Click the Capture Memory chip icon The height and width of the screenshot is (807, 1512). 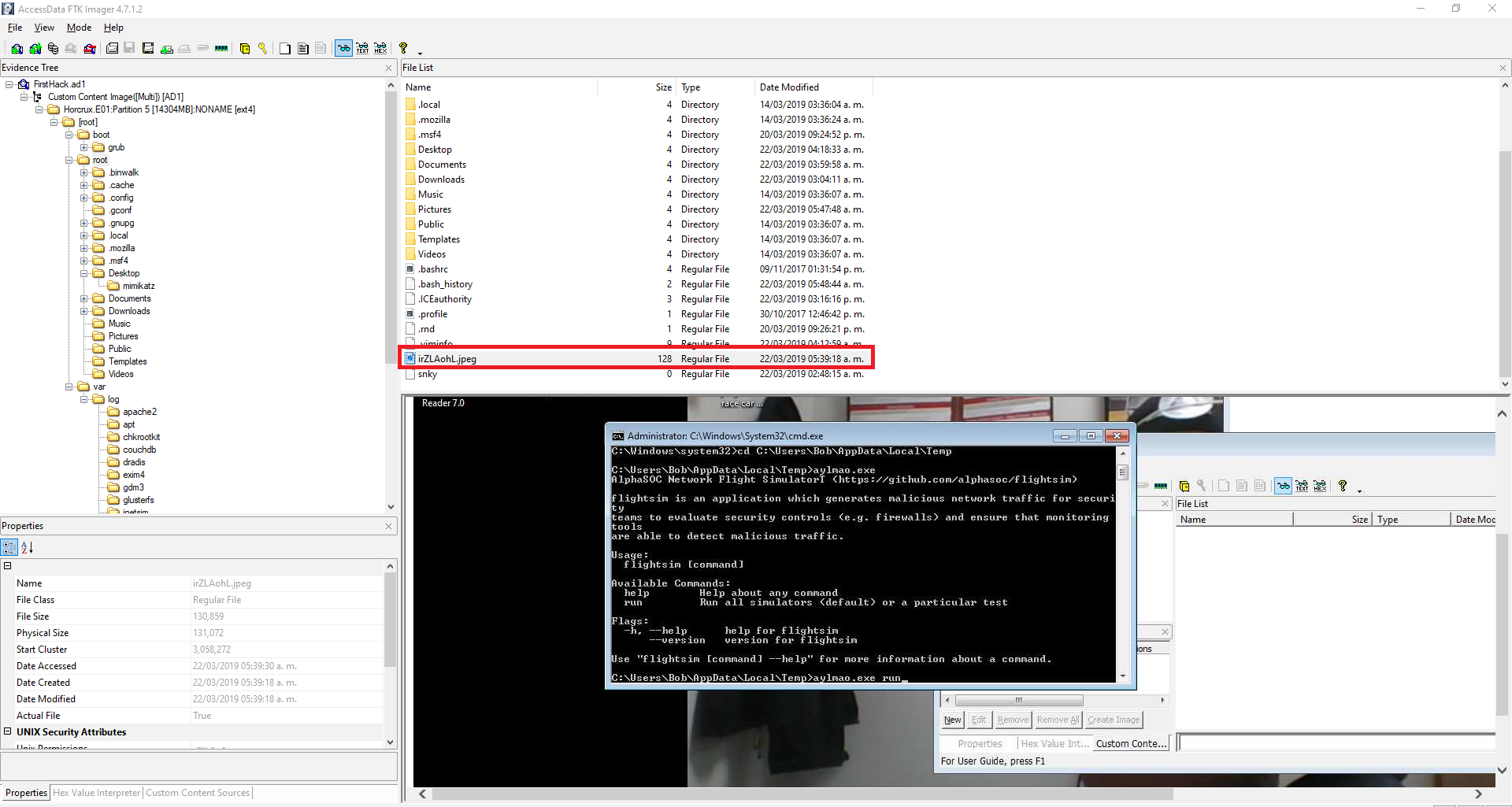pos(221,49)
